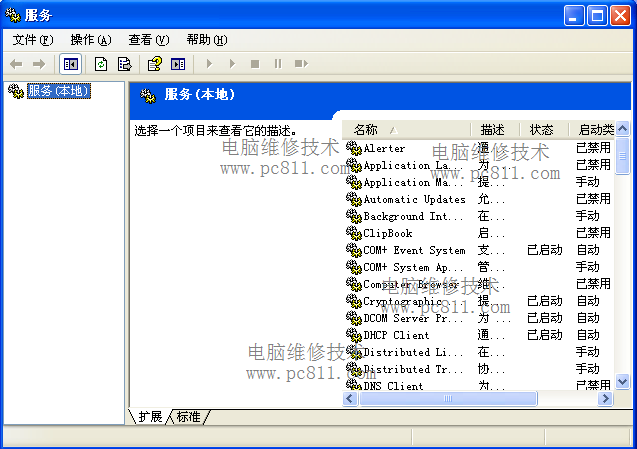
Task: Click the gear icon of ClipBook service
Action: (354, 233)
